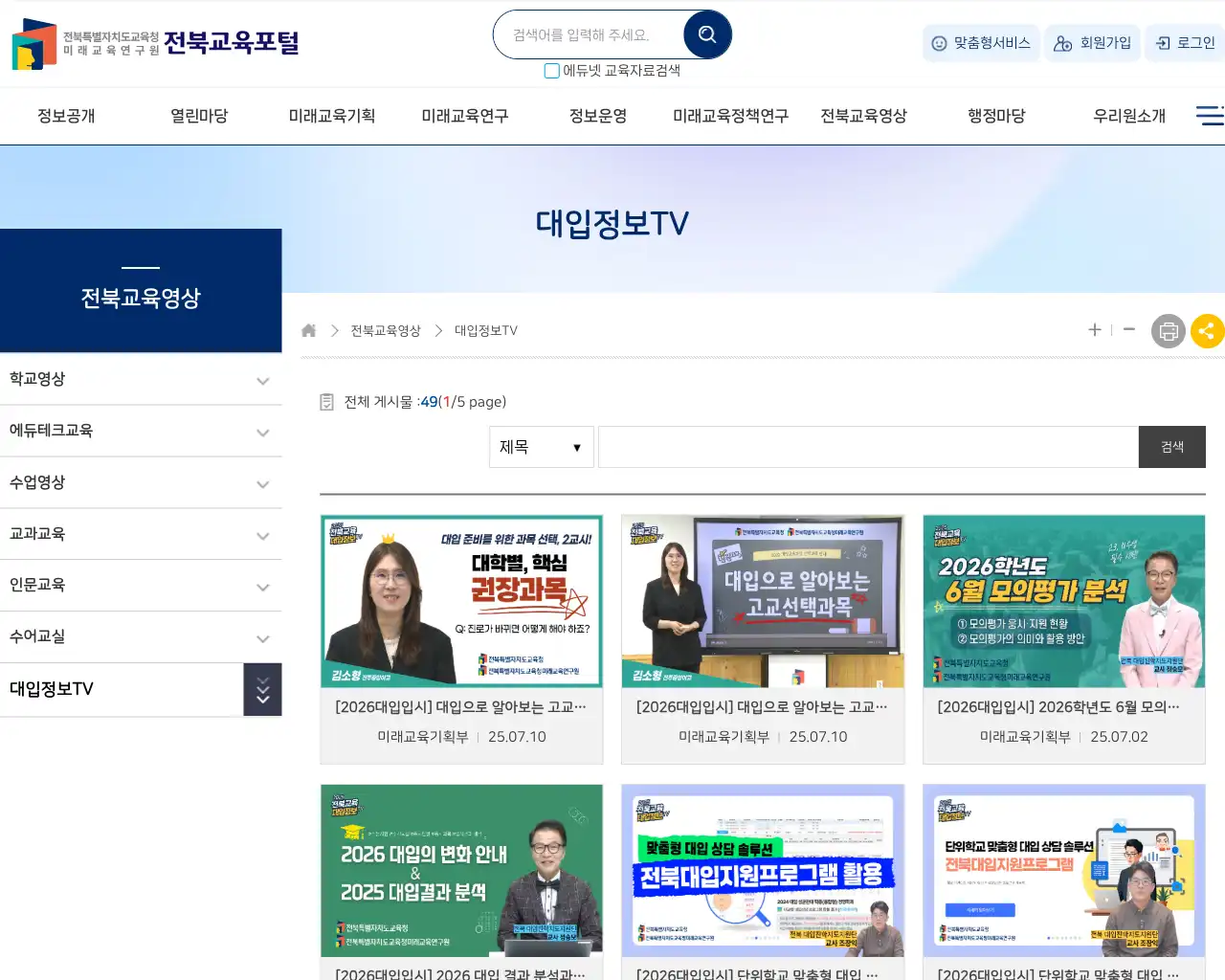The height and width of the screenshot is (980, 1225).
Task: Open 우리원소개 main menu
Action: [1129, 116]
